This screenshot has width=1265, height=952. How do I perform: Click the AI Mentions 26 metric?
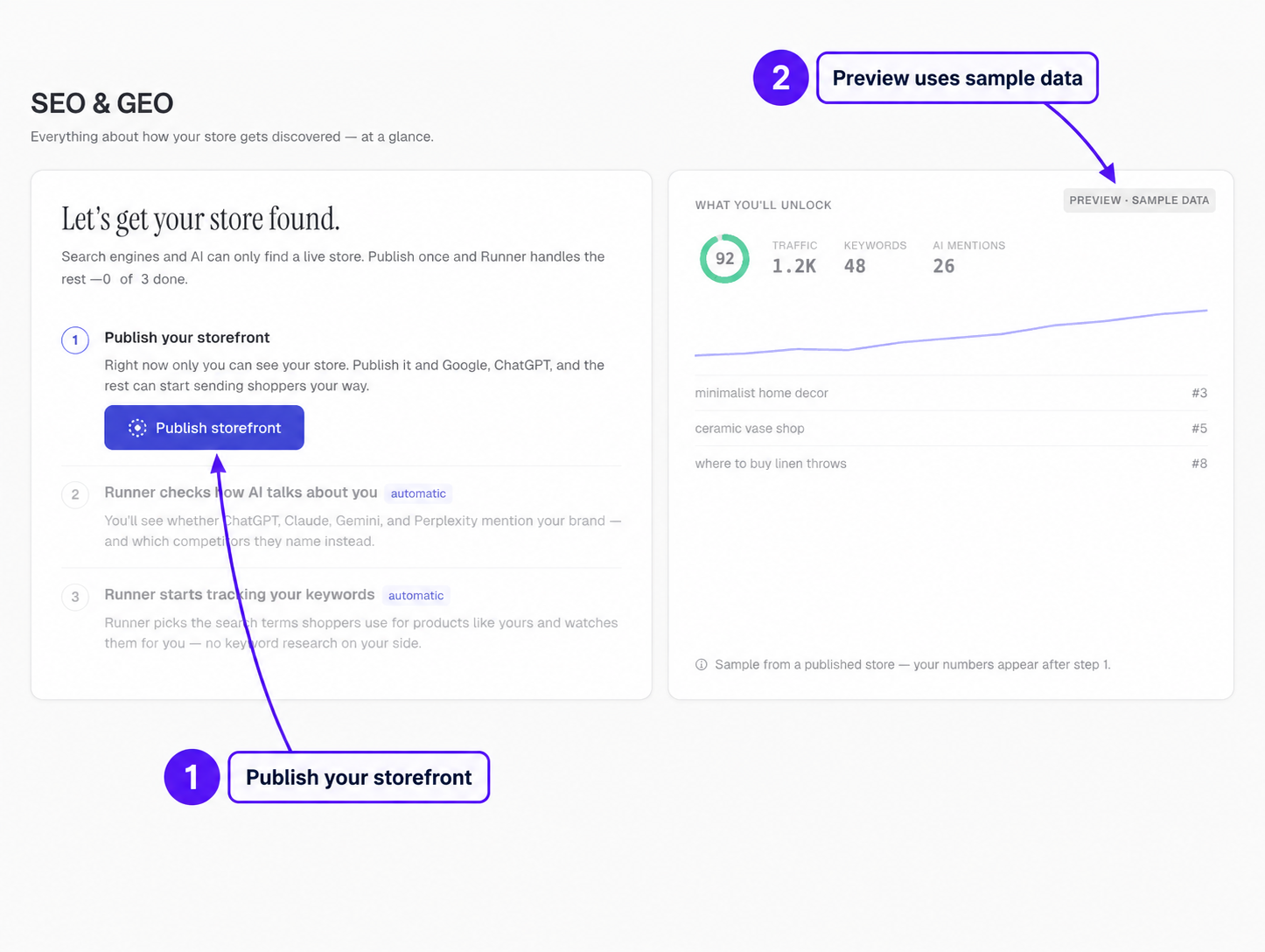pos(968,257)
